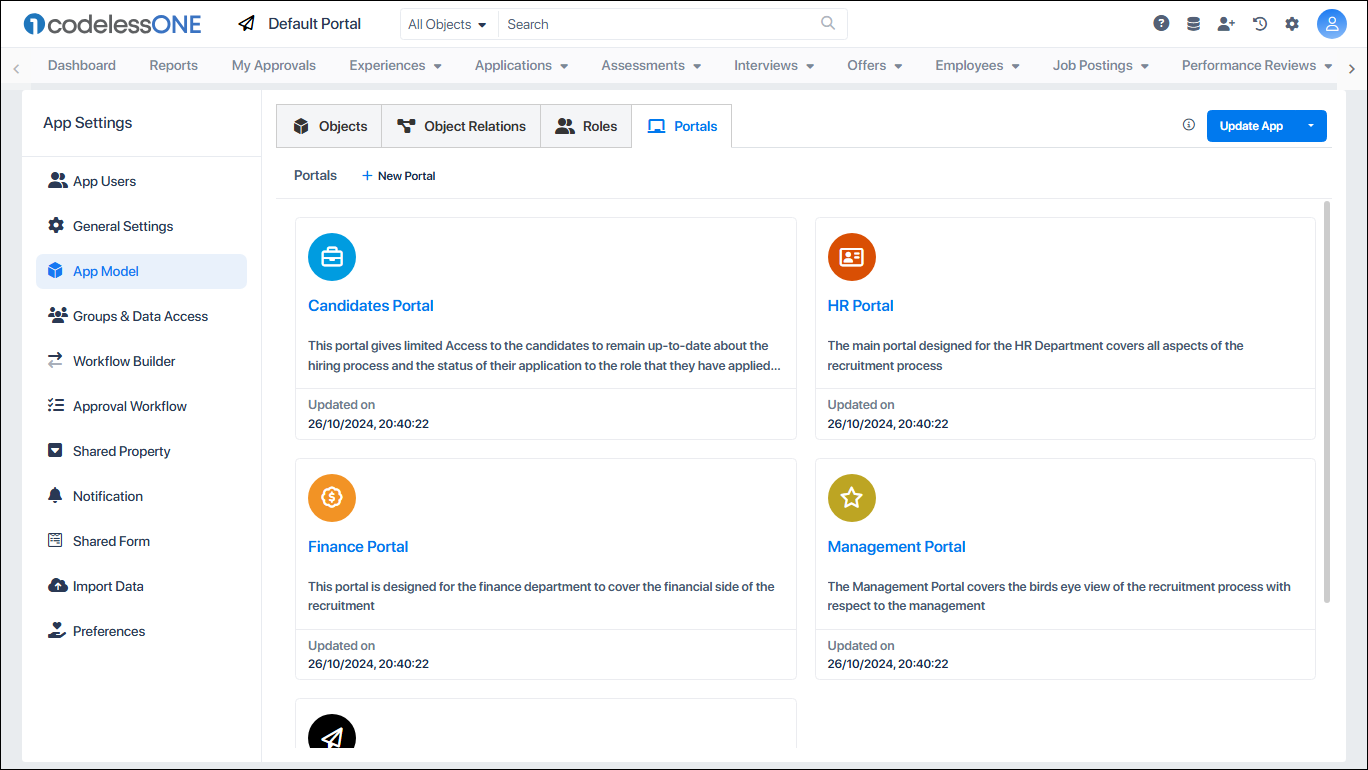Expand the Interviews menu

point(774,65)
